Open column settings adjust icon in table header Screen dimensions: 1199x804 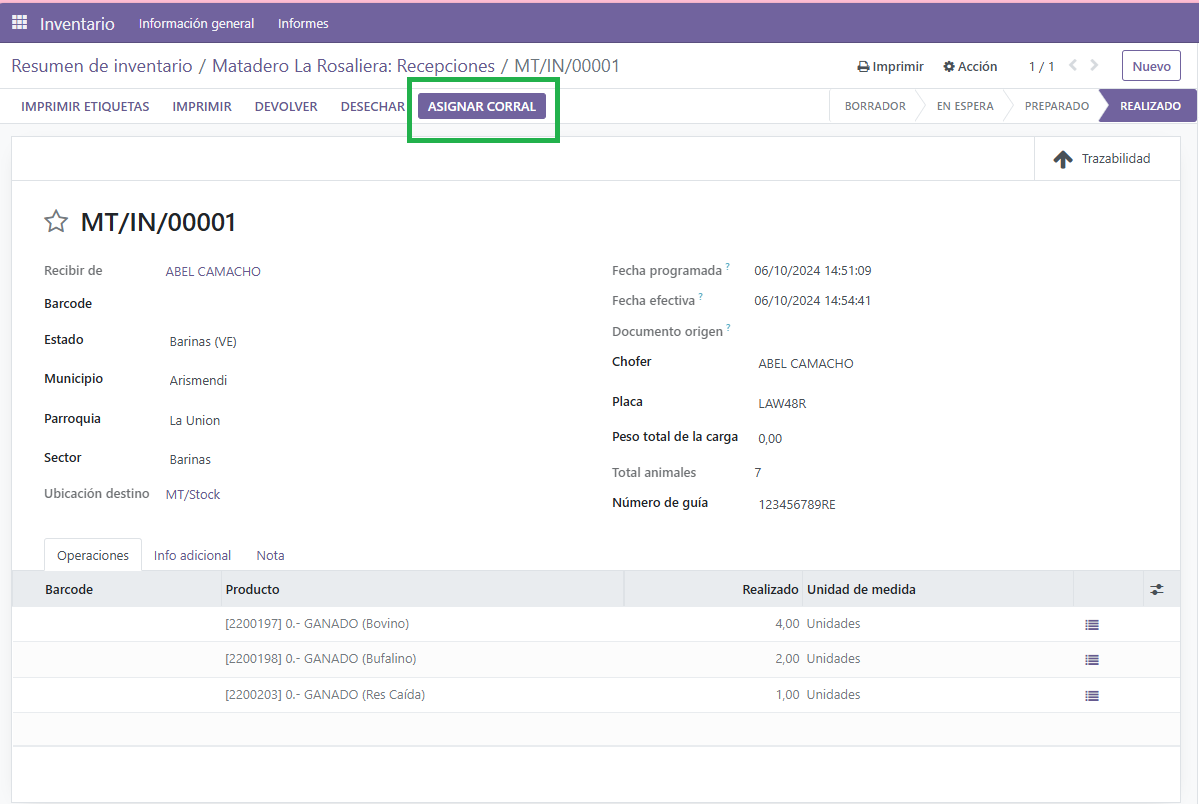click(x=1157, y=589)
